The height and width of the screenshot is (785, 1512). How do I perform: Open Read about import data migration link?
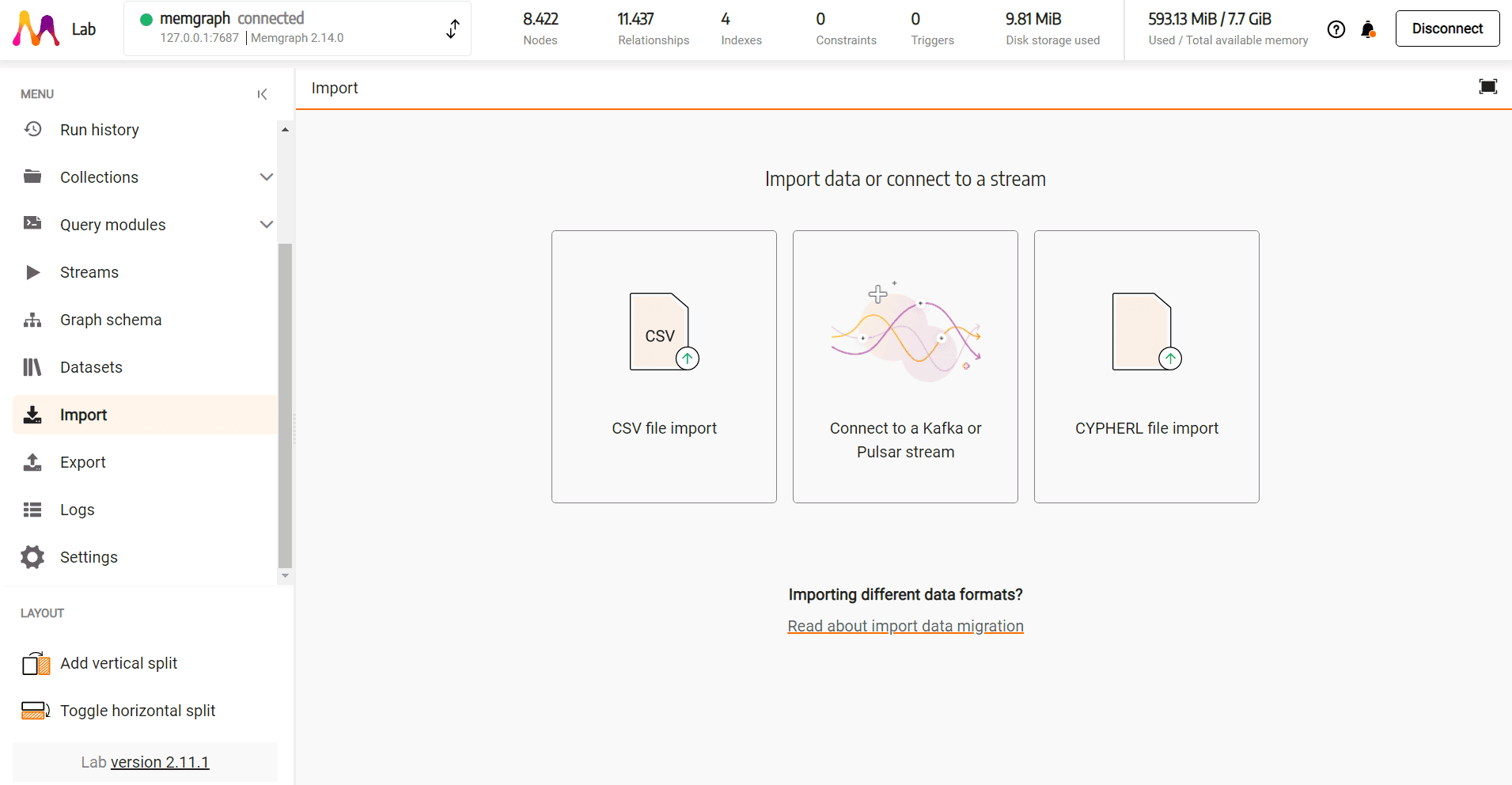point(905,626)
